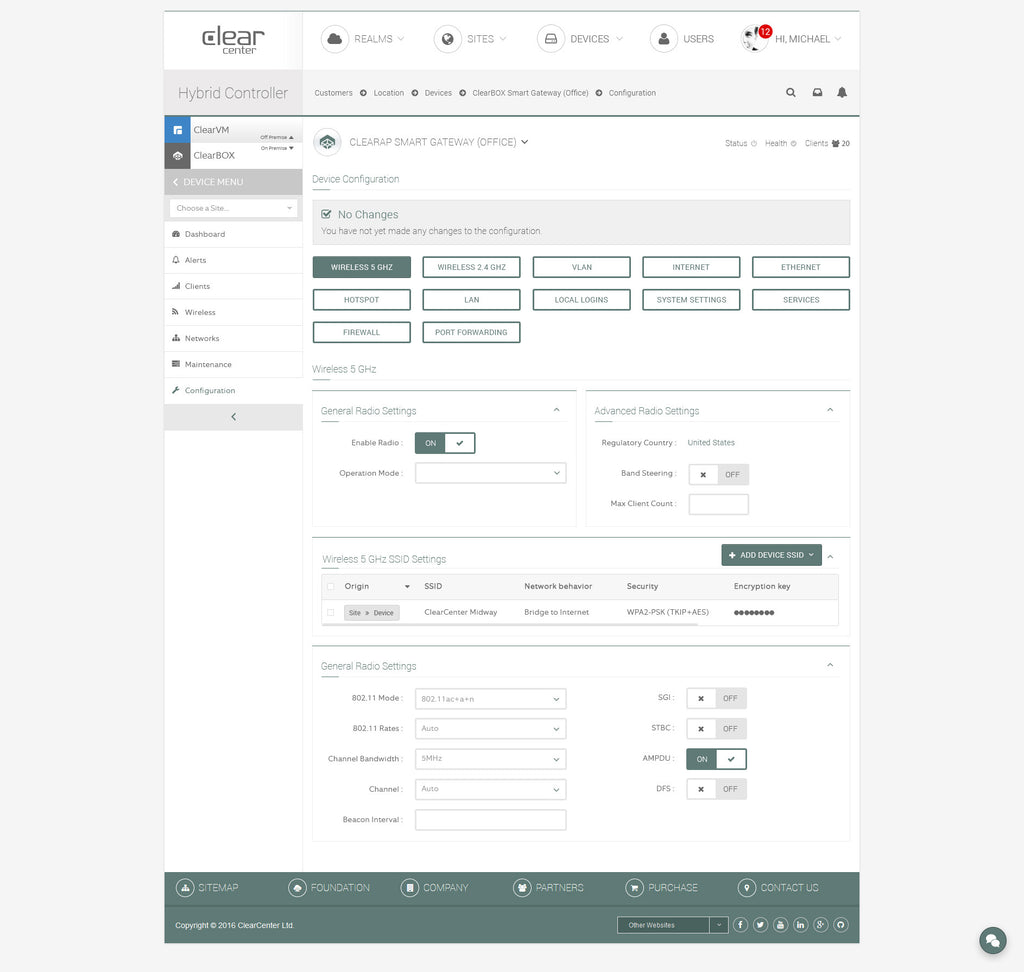Open the notifications bell icon

pos(842,93)
